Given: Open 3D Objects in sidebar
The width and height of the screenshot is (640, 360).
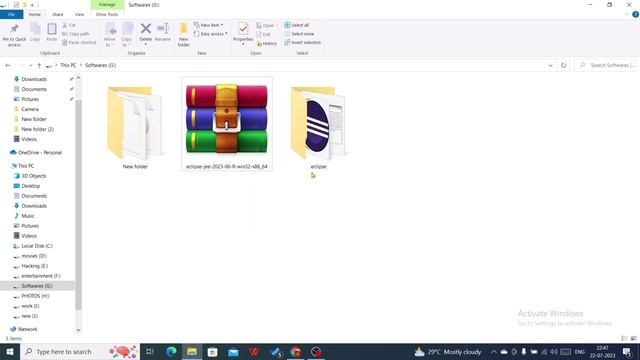Looking at the screenshot, I should click(34, 176).
